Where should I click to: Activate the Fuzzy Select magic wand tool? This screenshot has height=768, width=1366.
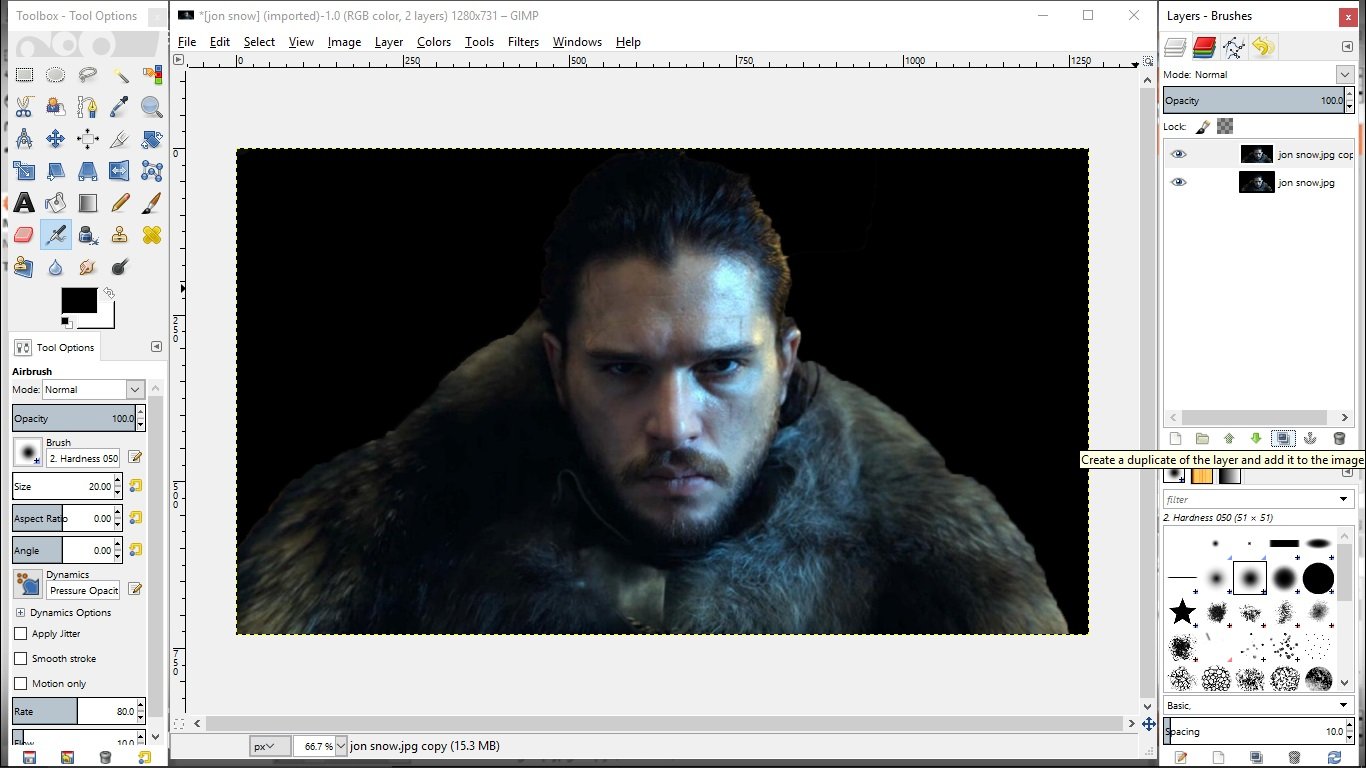pyautogui.click(x=120, y=75)
